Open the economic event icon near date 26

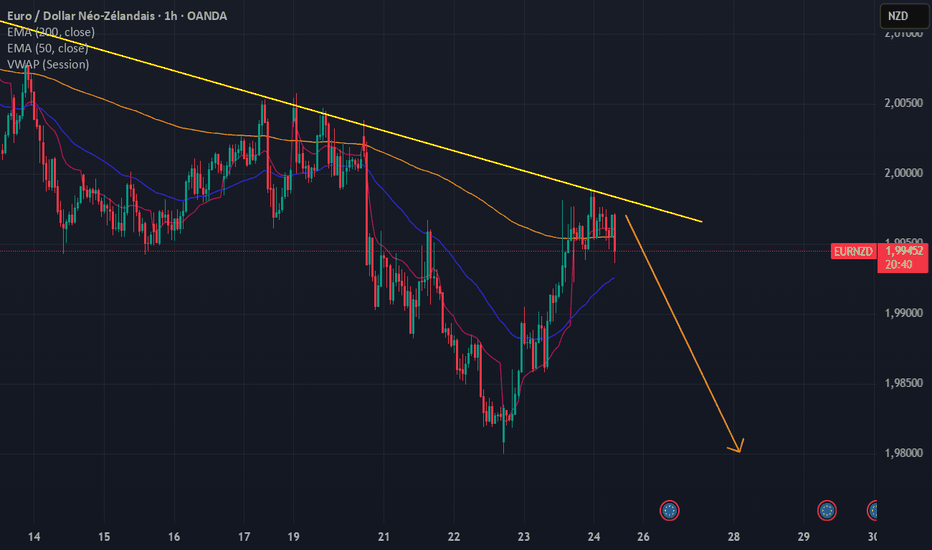669,510
